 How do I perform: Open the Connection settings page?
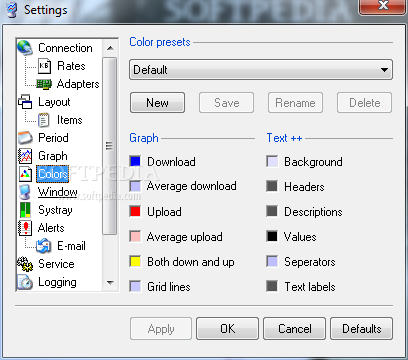tap(65, 48)
